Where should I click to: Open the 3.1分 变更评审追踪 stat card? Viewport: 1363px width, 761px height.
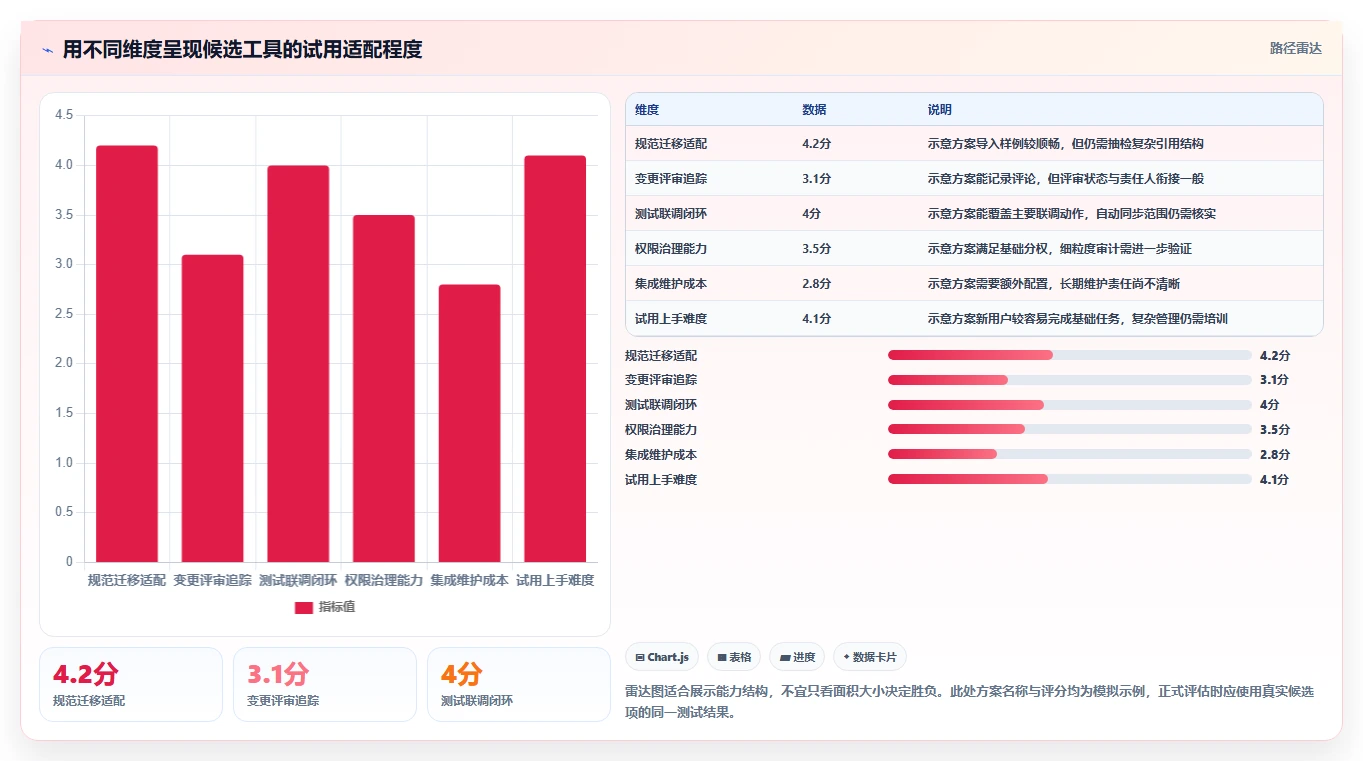pos(325,684)
